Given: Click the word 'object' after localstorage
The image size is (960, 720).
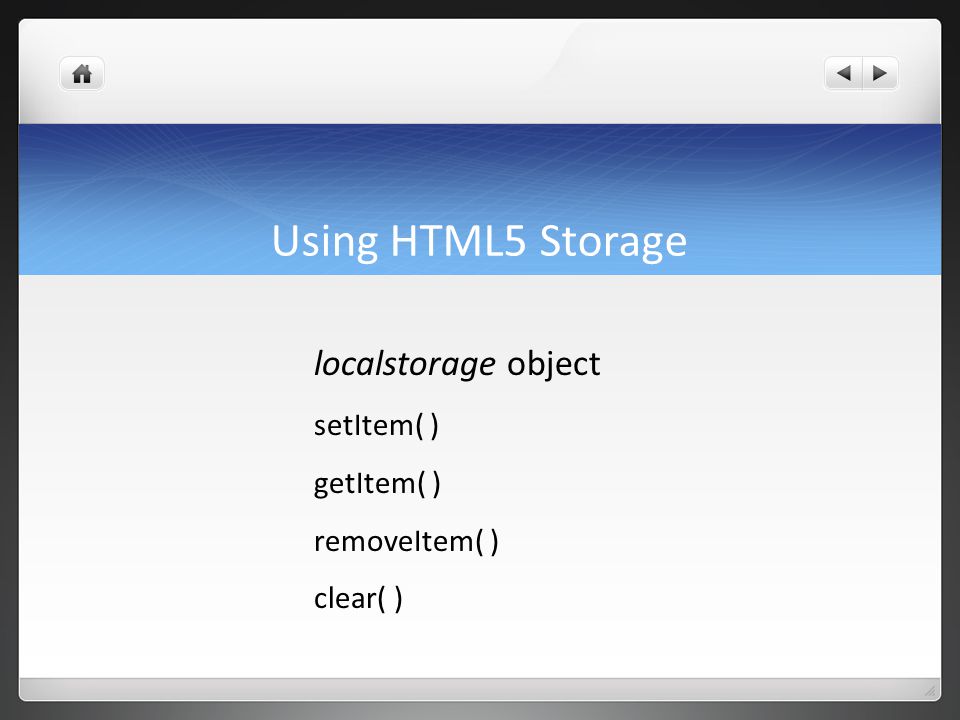Looking at the screenshot, I should 553,364.
